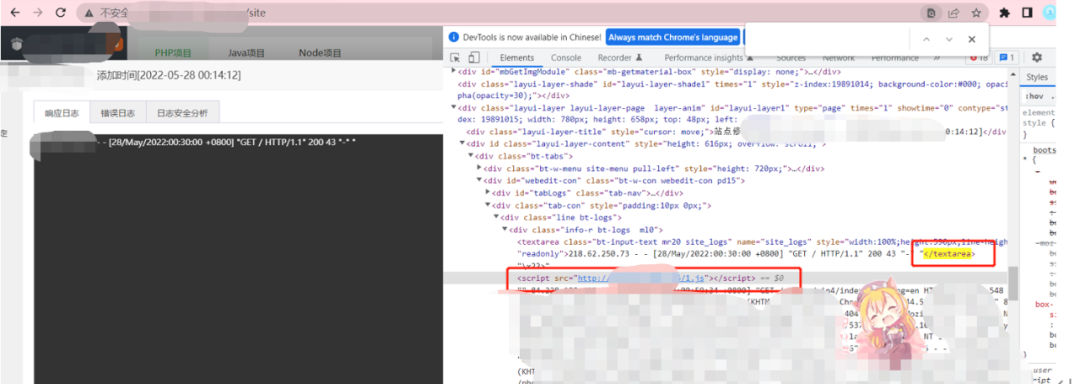
Task: Select the Java项目 tab
Action: click(247, 53)
